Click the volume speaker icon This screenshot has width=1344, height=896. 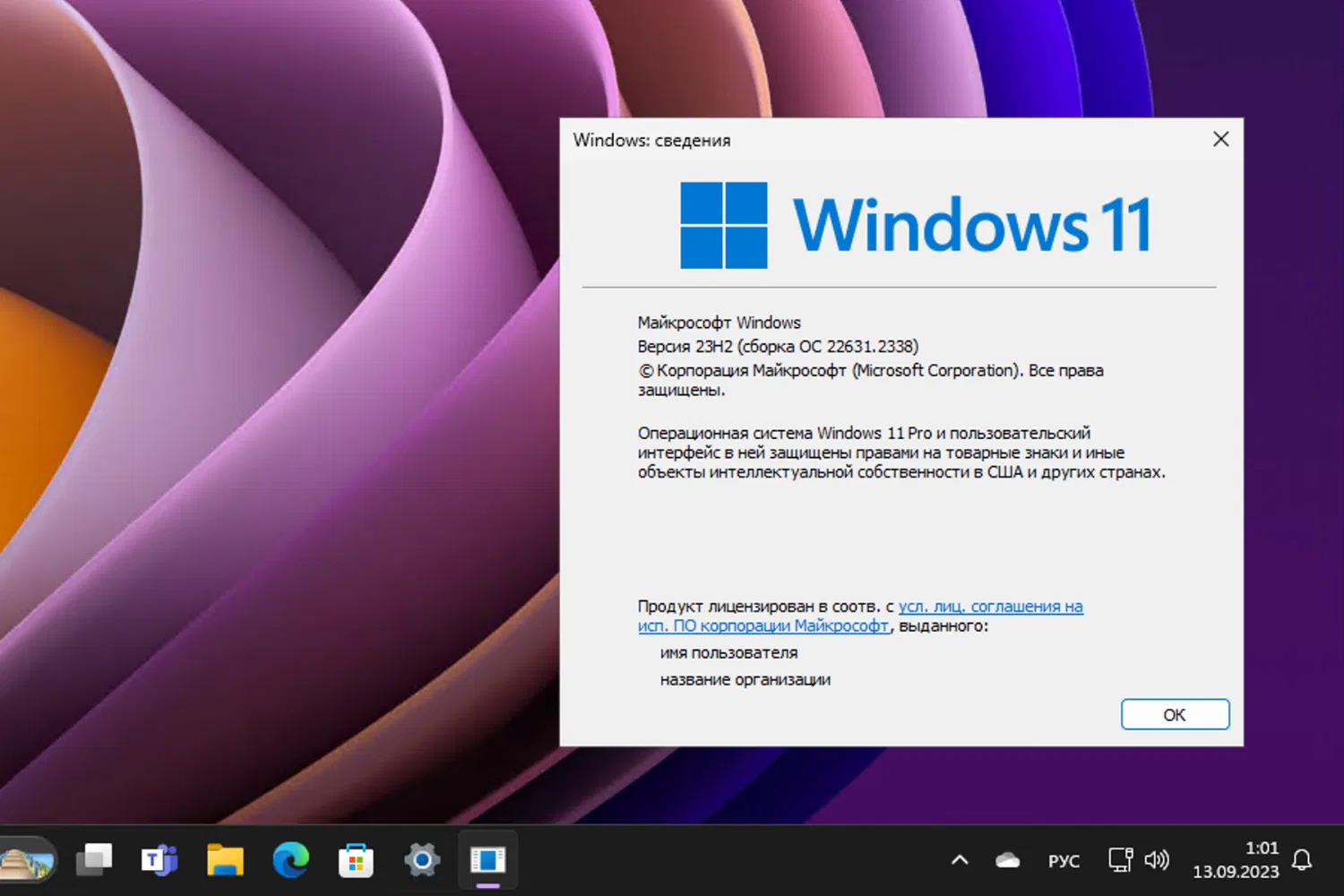1158,860
